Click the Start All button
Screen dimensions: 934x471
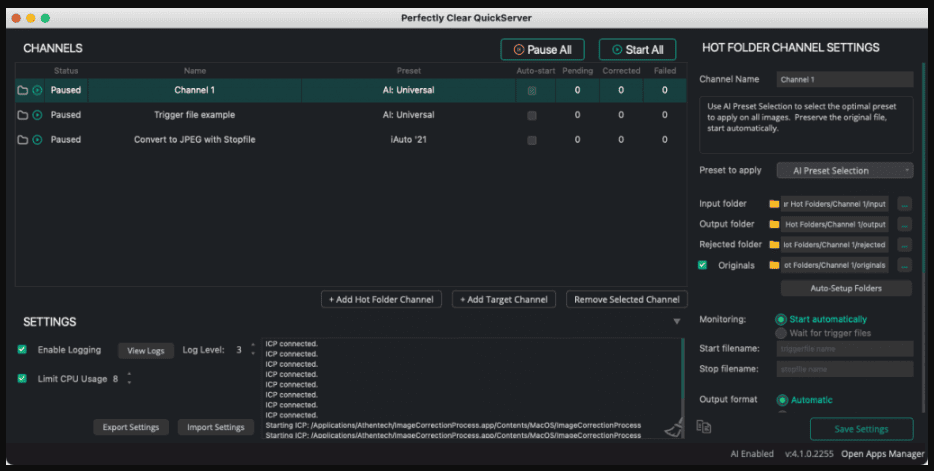pos(637,49)
